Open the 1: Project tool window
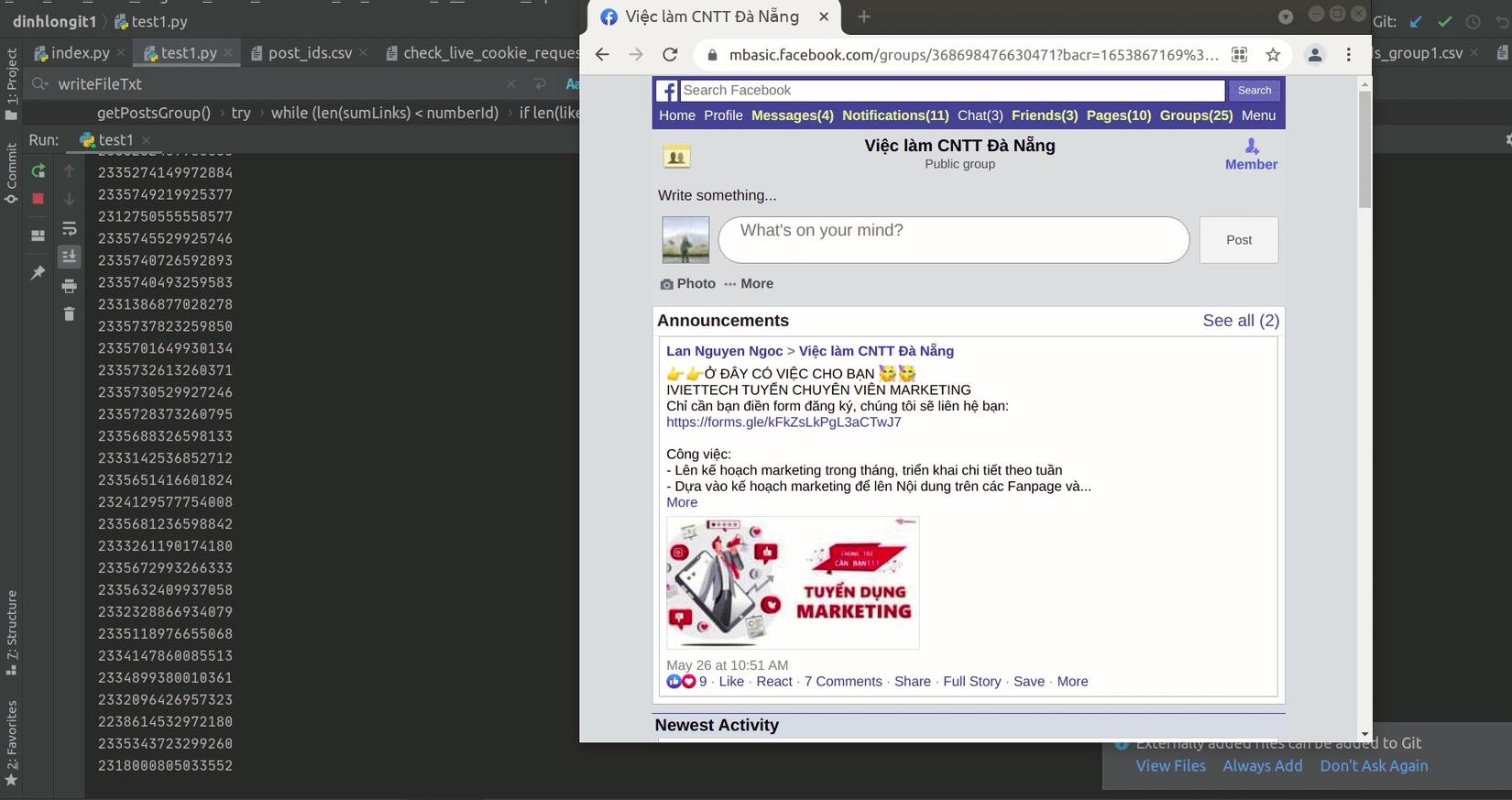The width and height of the screenshot is (1512, 800). tap(11, 84)
